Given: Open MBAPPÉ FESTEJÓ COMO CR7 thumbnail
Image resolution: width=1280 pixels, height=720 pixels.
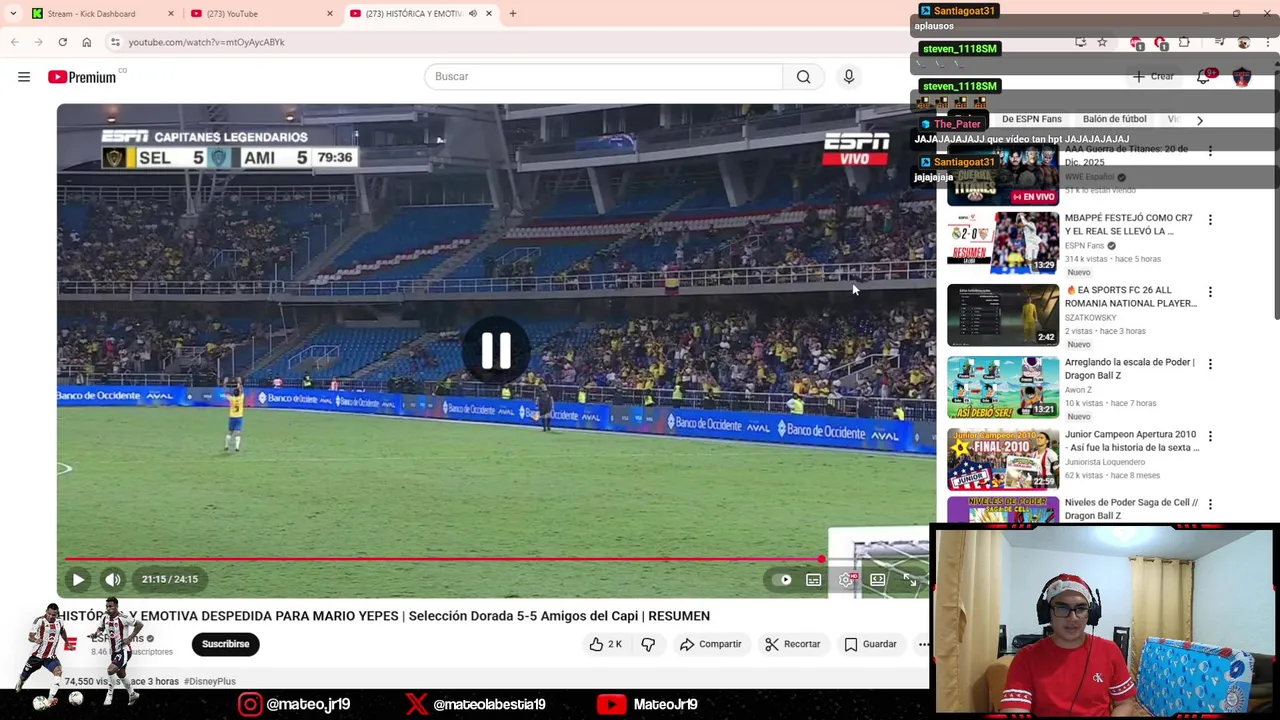Looking at the screenshot, I should click(1003, 242).
